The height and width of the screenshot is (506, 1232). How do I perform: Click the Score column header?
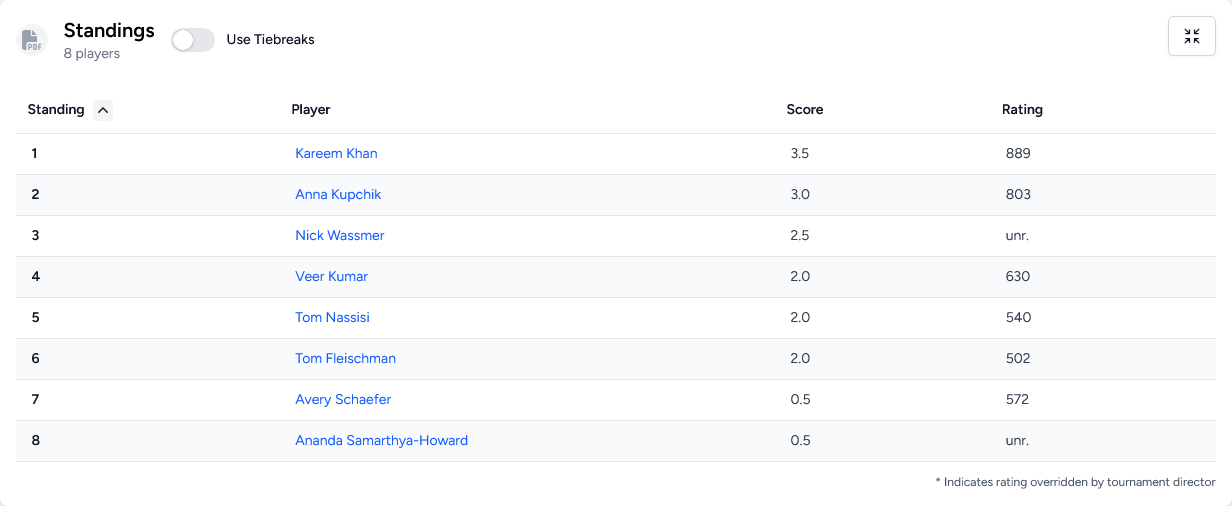coord(805,109)
